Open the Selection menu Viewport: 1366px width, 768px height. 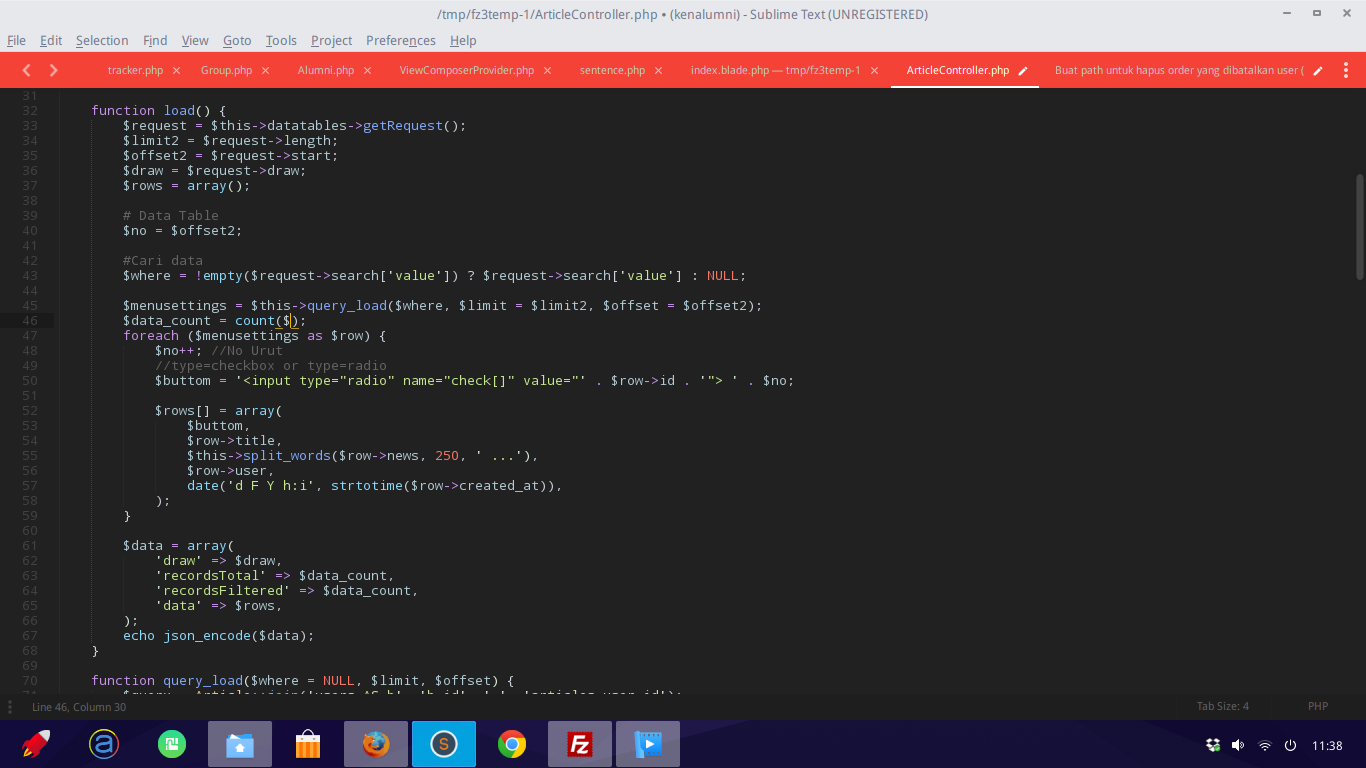click(x=102, y=40)
